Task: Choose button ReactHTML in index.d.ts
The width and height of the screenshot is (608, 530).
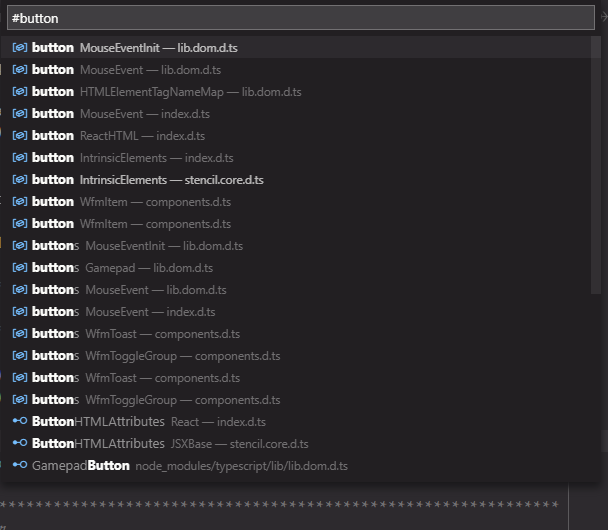Action: pyautogui.click(x=301, y=136)
